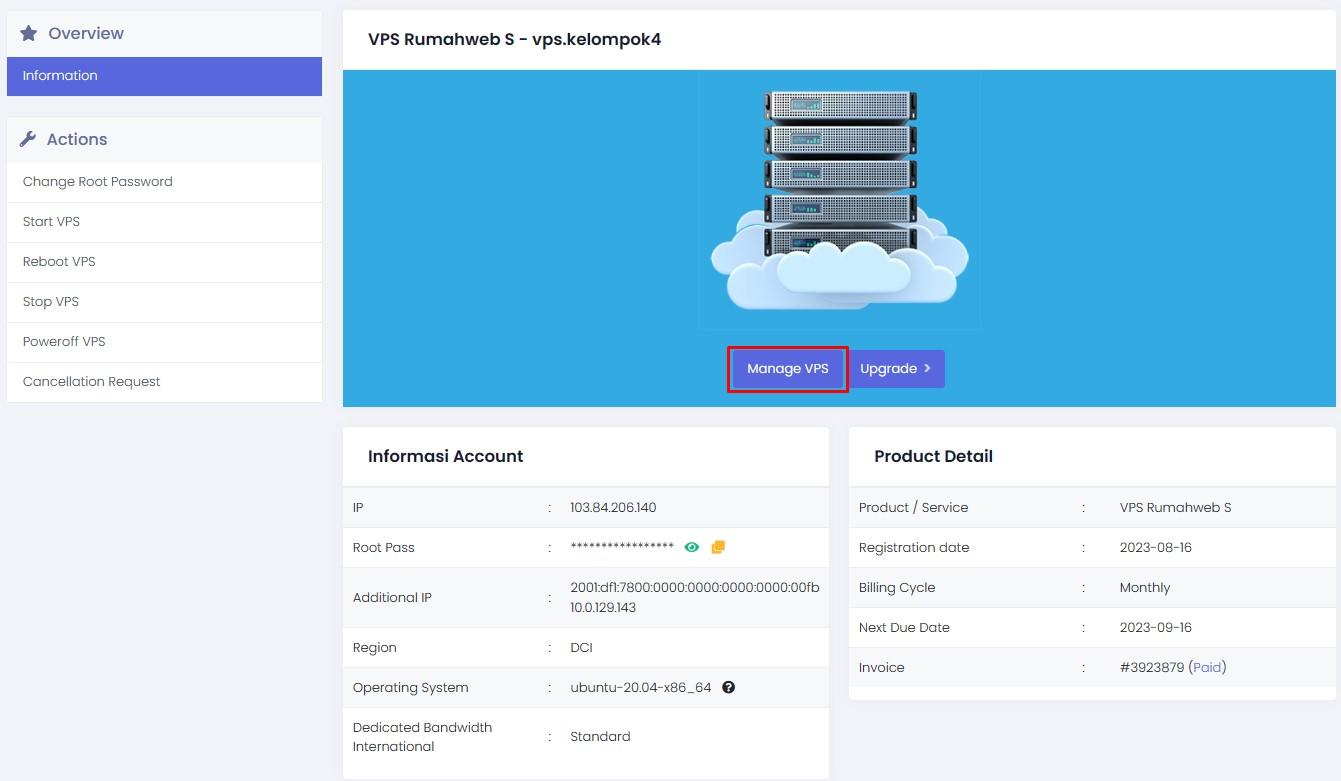Select the billing cycle value Monthly
This screenshot has width=1341, height=781.
(x=1144, y=587)
